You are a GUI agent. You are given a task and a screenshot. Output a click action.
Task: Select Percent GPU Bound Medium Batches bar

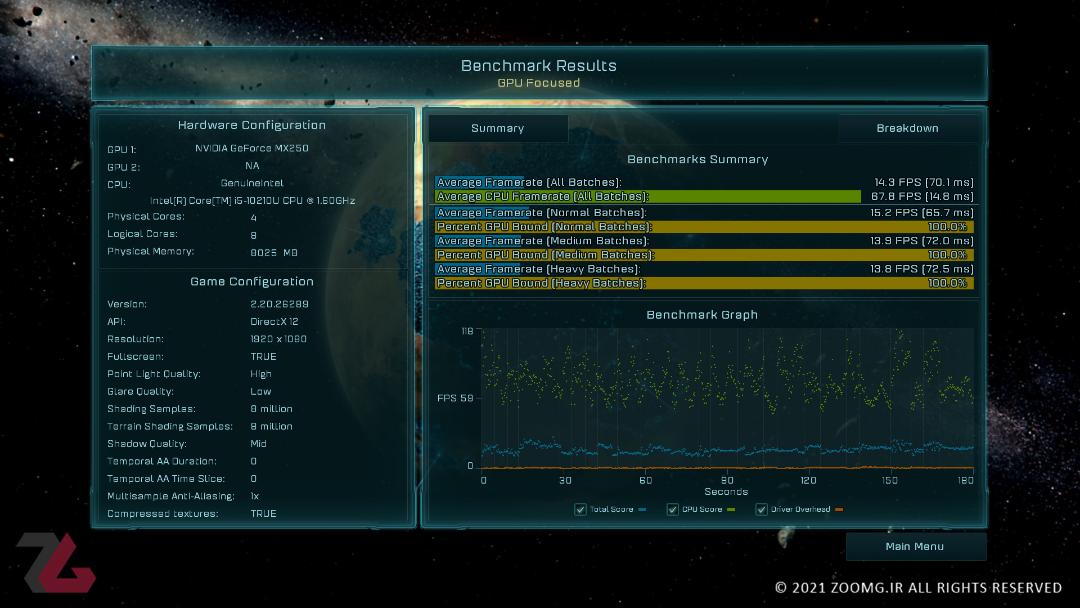[x=704, y=255]
